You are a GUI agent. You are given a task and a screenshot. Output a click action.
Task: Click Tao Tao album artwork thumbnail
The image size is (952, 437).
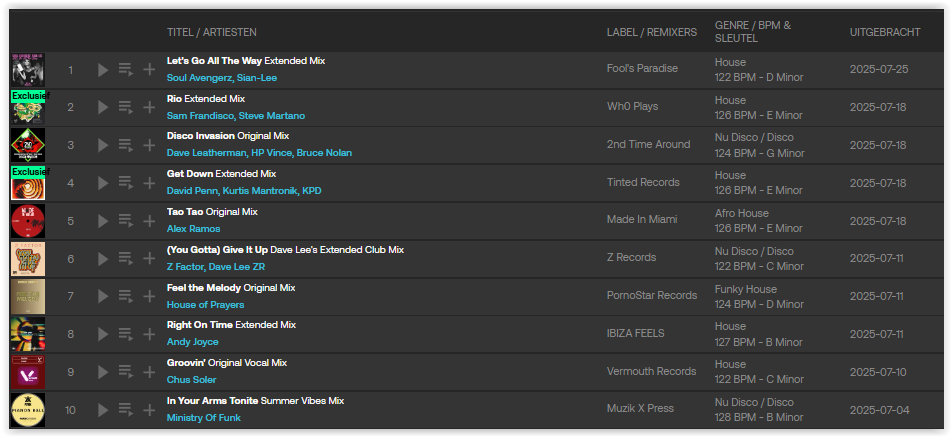click(28, 221)
